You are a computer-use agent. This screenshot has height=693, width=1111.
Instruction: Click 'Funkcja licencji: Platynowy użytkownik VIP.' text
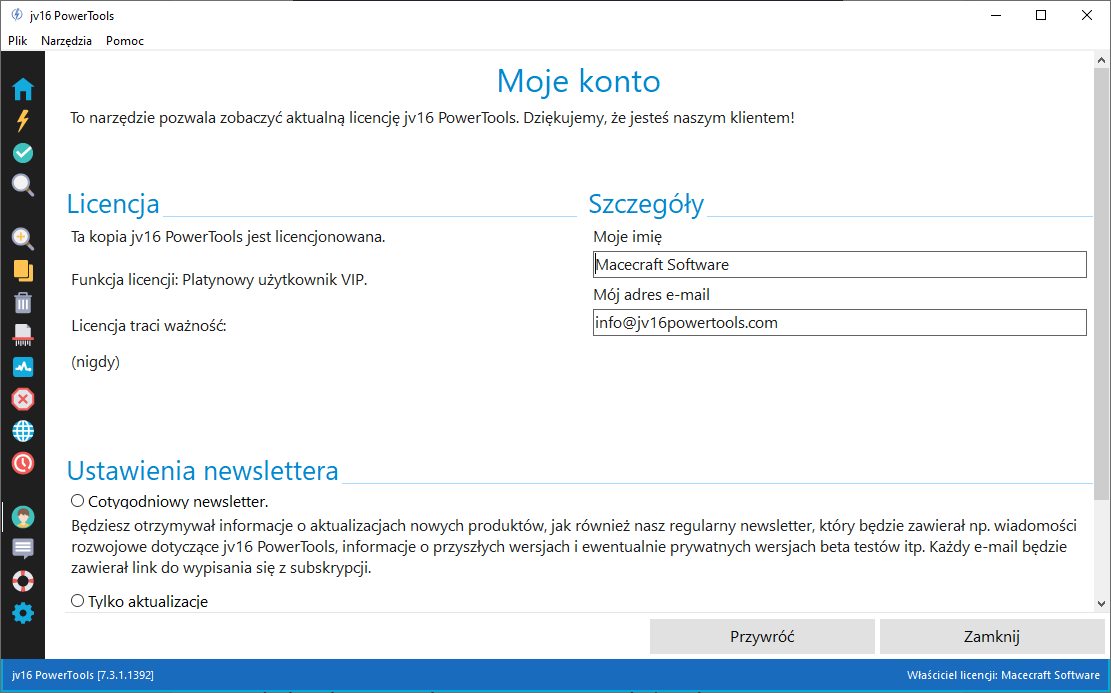(219, 280)
